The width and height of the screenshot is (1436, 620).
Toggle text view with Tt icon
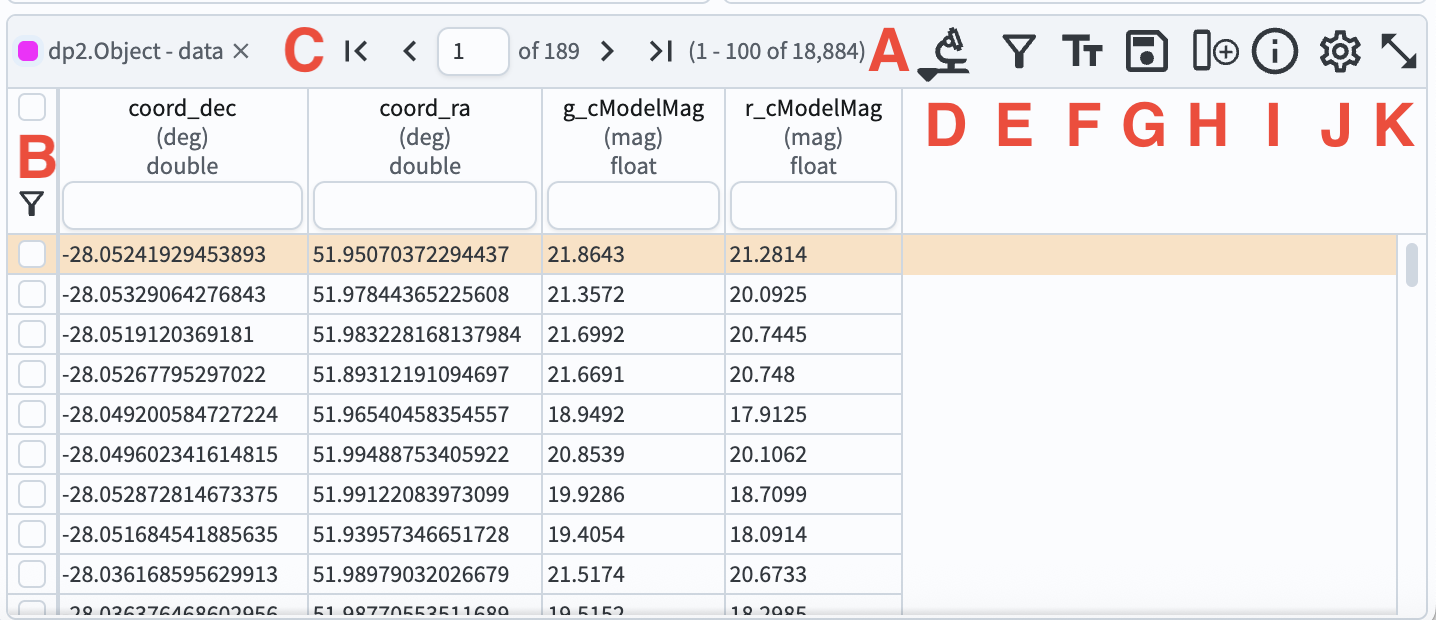(x=1081, y=52)
